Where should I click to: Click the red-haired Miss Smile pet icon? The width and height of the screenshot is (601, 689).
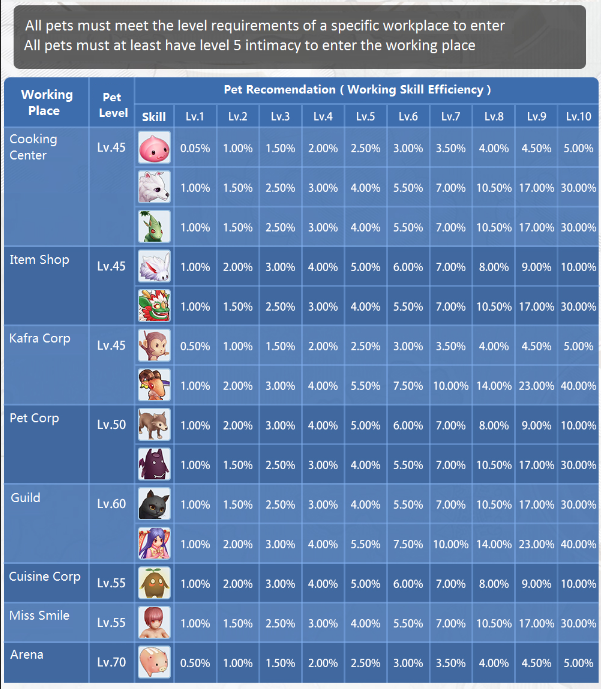pyautogui.click(x=154, y=623)
